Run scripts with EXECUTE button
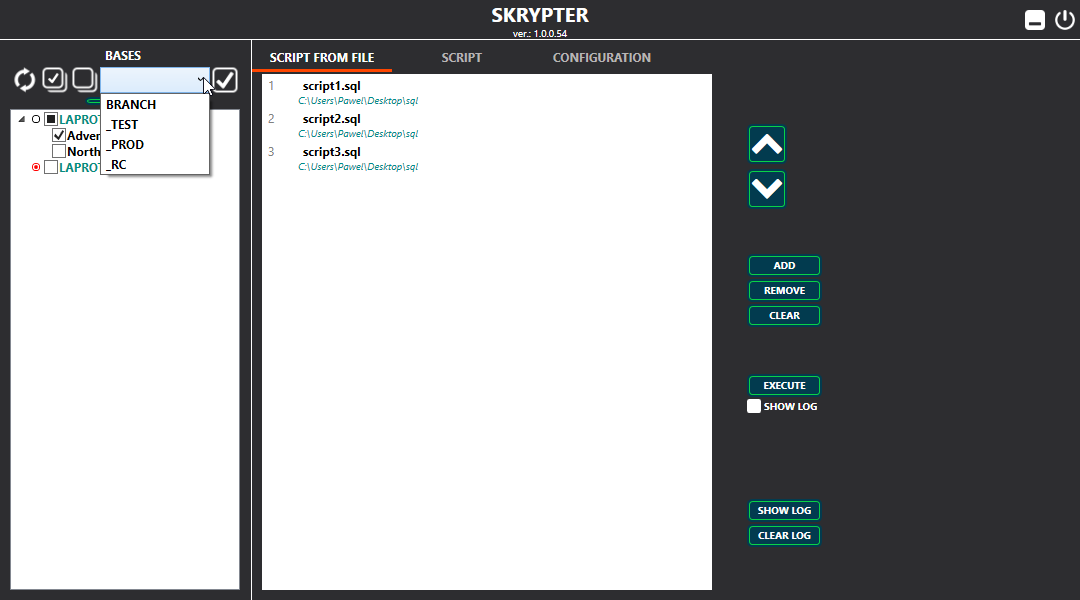The width and height of the screenshot is (1080, 600). pos(785,386)
